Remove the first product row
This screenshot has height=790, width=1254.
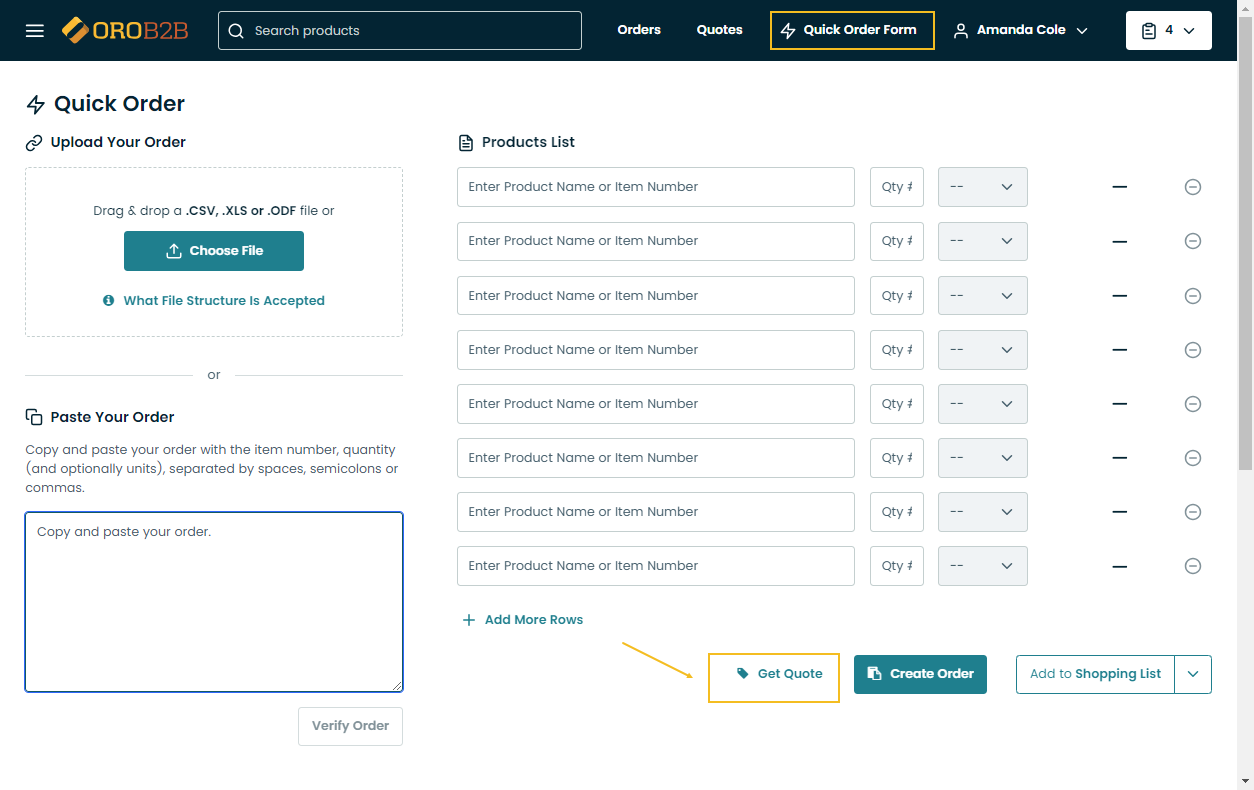(x=1192, y=187)
